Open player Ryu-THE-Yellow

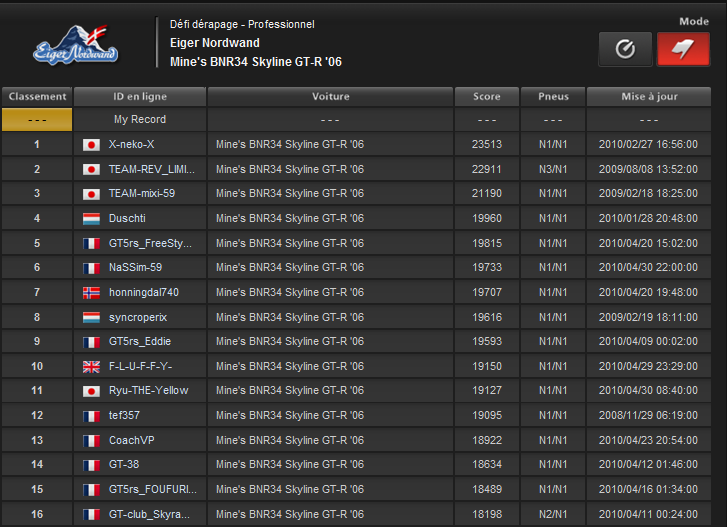click(x=148, y=391)
